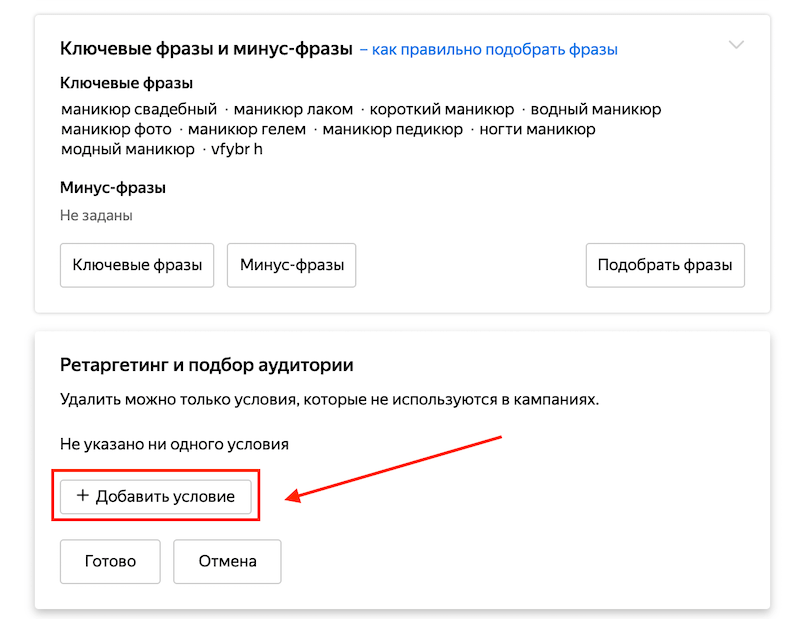Collapse the Ключевые фразы и минус-фразы section
Image resolution: width=800 pixels, height=619 pixels.
(x=737, y=45)
